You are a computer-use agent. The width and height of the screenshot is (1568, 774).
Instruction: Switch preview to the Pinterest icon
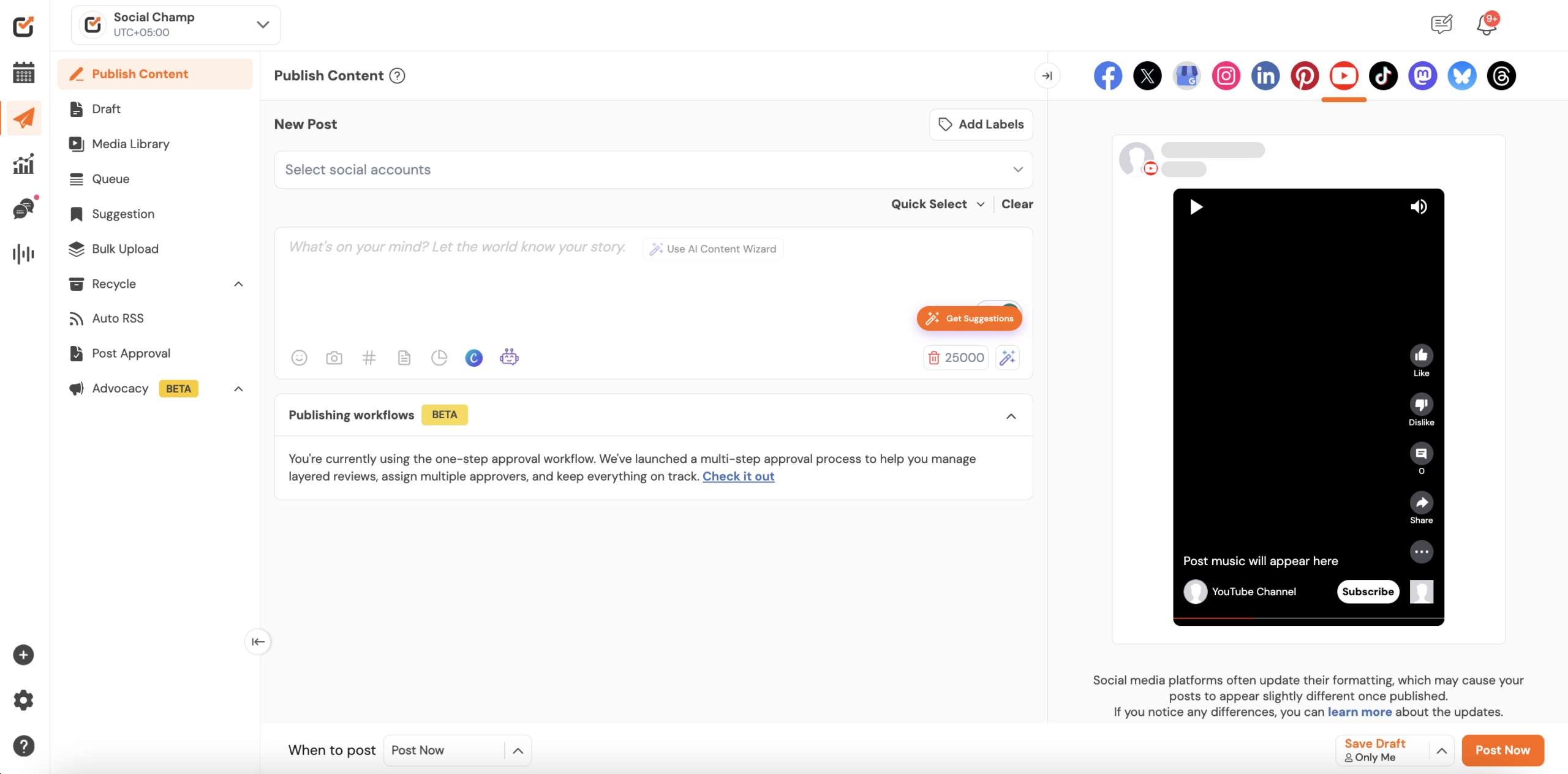tap(1304, 76)
